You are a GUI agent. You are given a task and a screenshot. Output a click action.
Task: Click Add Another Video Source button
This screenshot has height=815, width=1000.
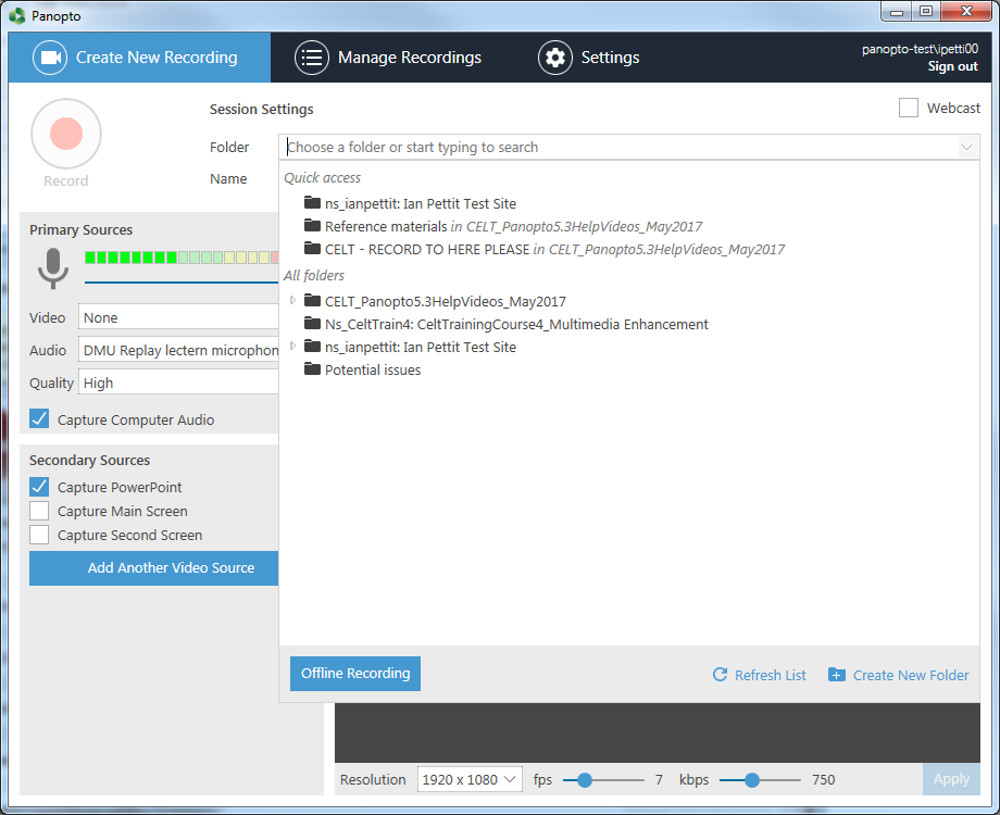pyautogui.click(x=154, y=568)
